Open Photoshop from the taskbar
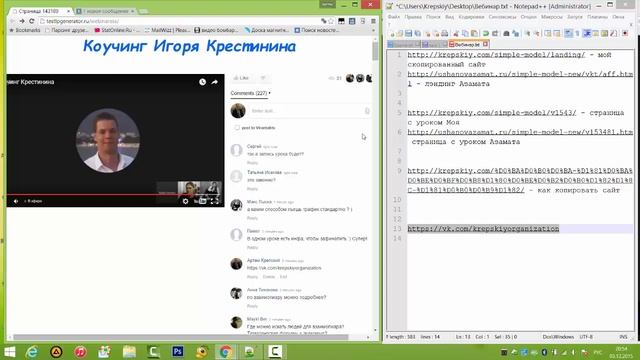Image resolution: width=640 pixels, height=360 pixels. click(x=178, y=351)
